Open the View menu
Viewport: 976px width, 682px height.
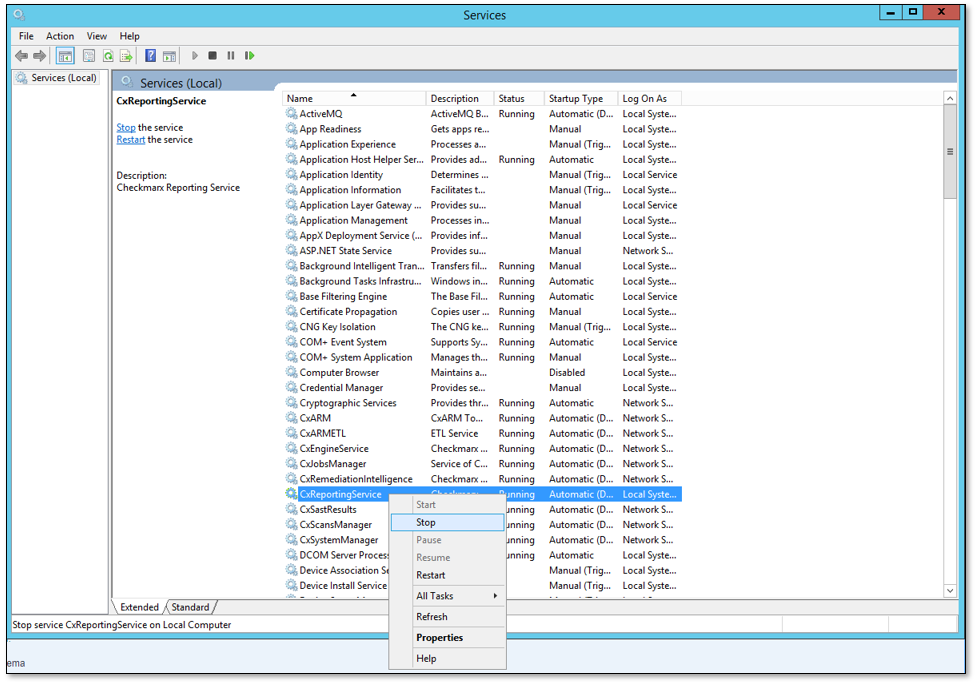click(96, 36)
